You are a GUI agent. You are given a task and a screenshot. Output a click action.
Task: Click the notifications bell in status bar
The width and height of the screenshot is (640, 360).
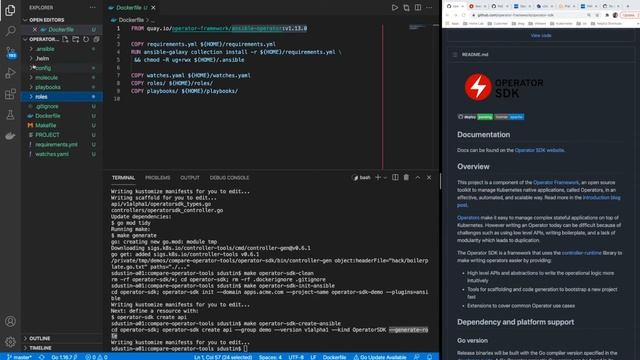pos(429,357)
